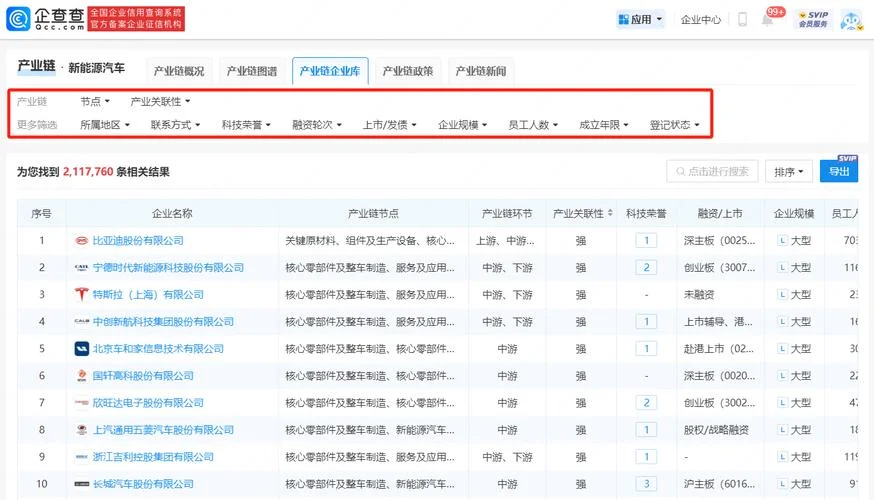Open 上汽通用五菱汽车股份有限公司 link
This screenshot has height=500, width=874.
(x=163, y=430)
